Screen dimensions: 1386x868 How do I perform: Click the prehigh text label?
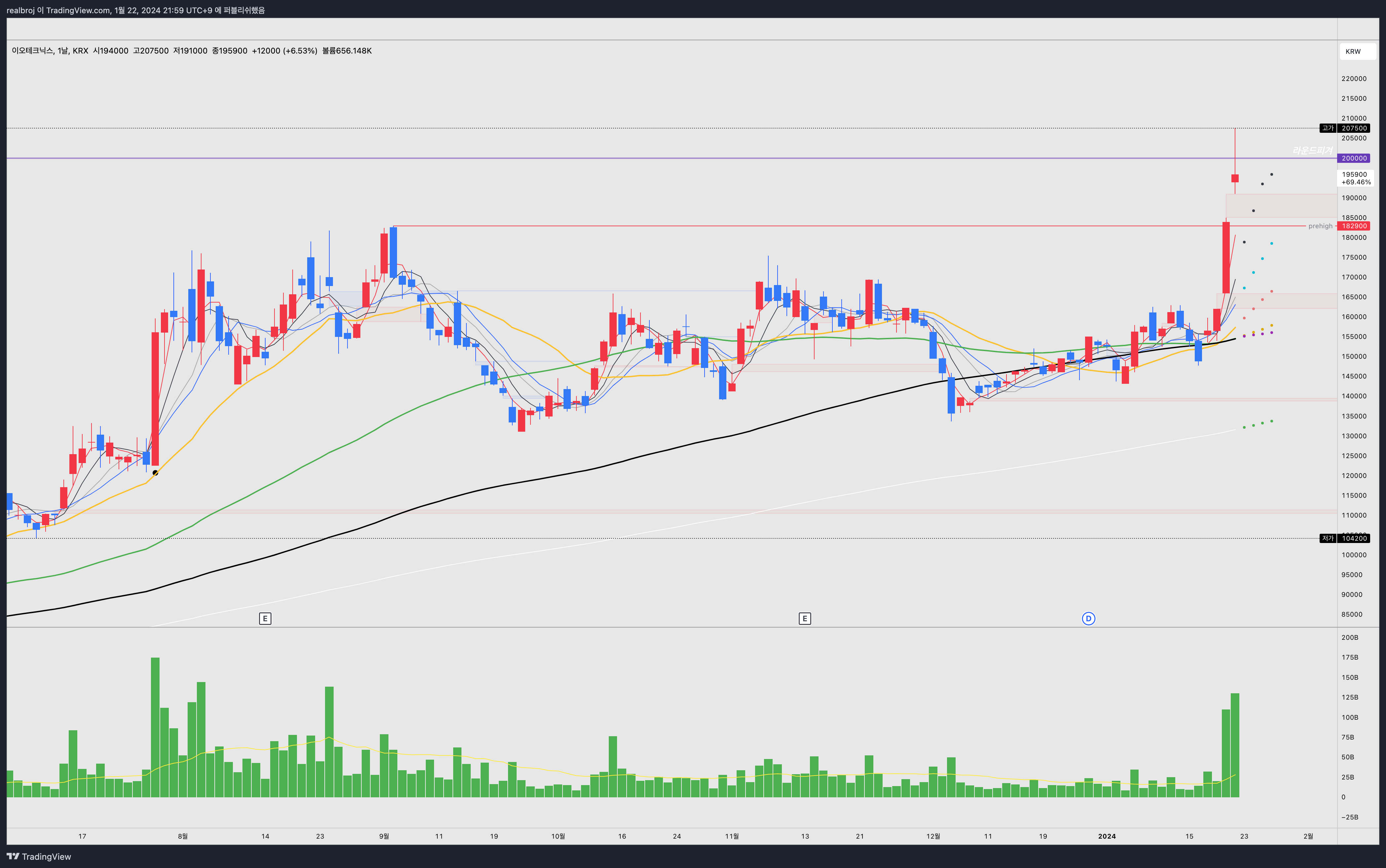[1320, 226]
